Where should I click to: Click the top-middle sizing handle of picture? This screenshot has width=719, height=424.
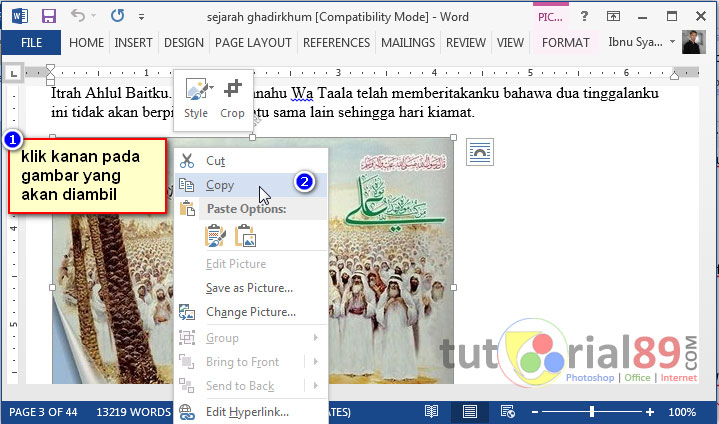tap(252, 138)
